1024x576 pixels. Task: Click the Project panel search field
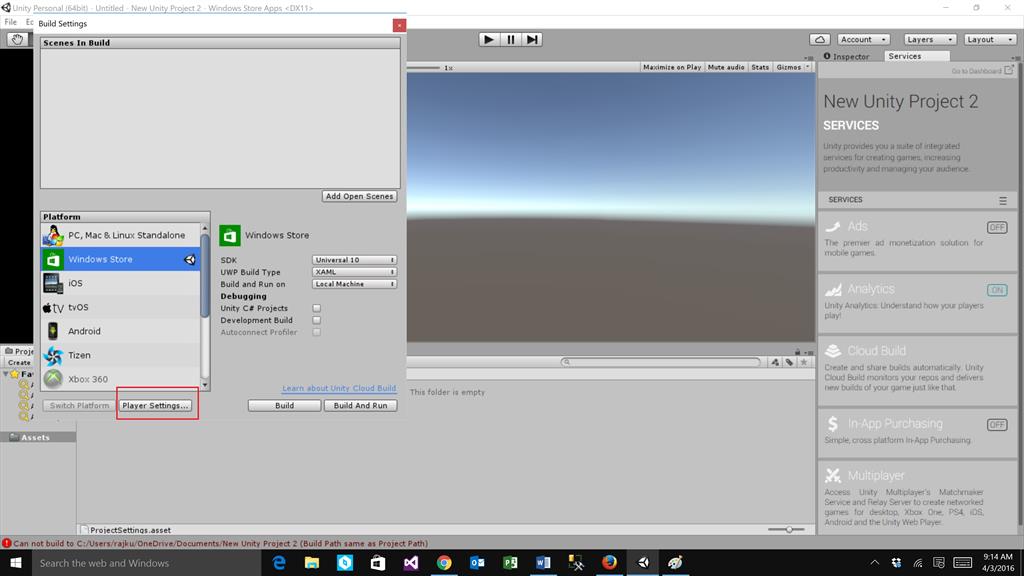point(660,362)
